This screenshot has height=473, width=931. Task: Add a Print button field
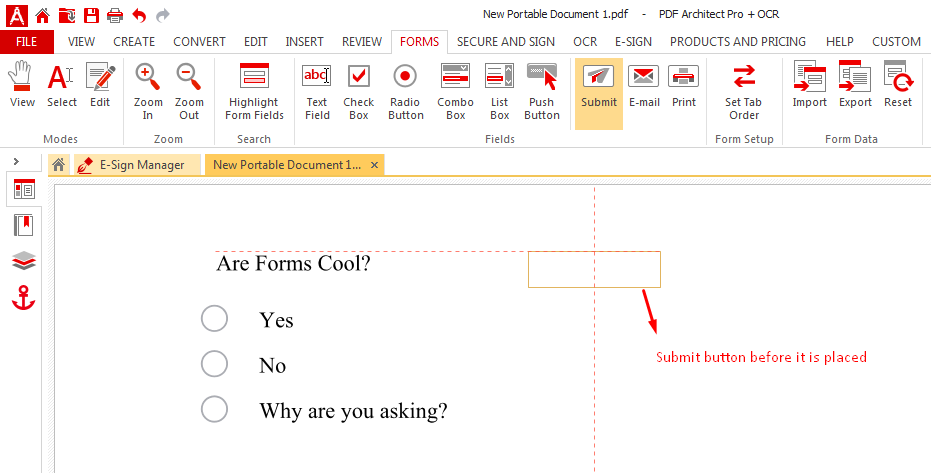683,85
